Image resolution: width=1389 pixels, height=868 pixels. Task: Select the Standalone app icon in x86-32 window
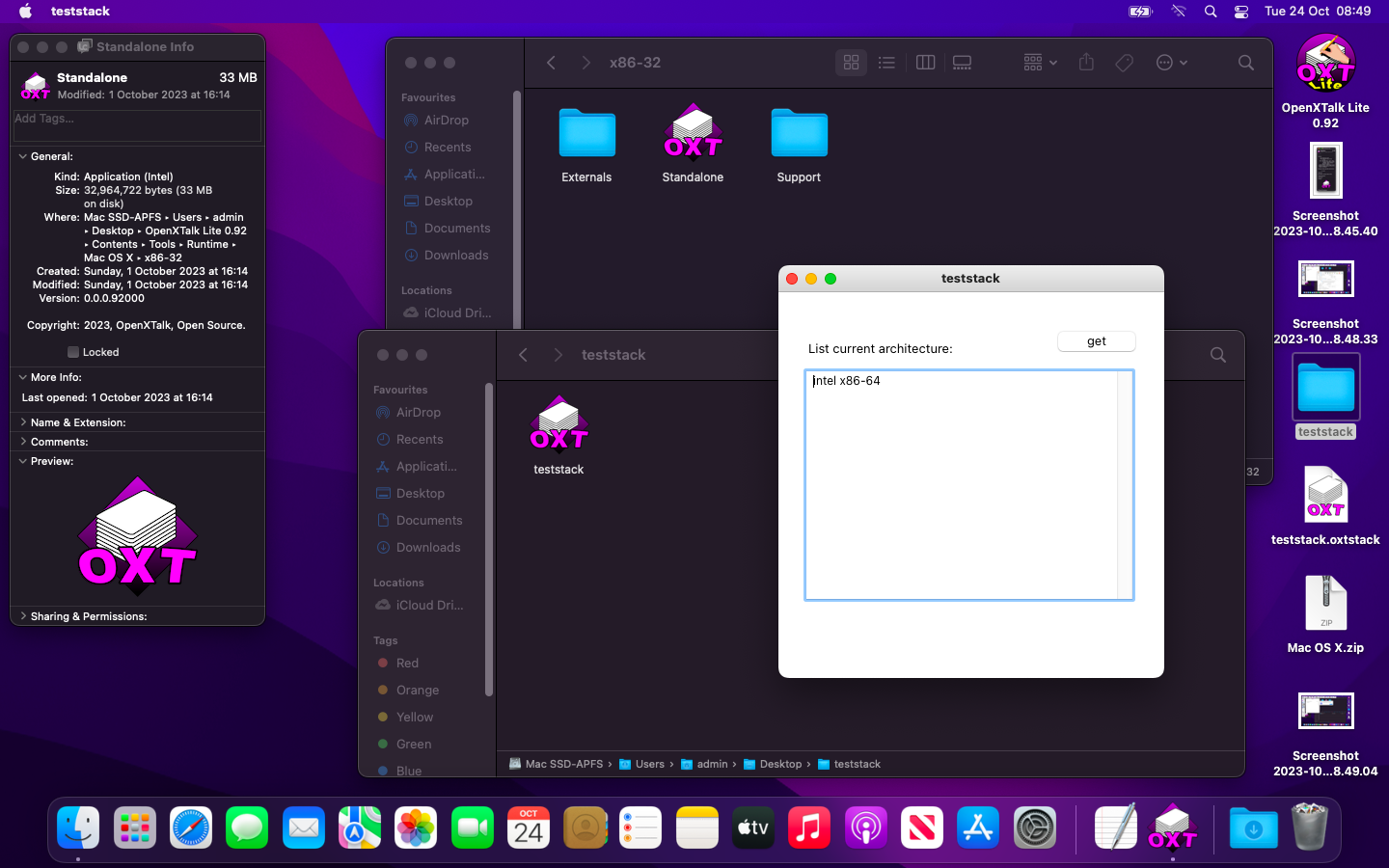pos(693,131)
